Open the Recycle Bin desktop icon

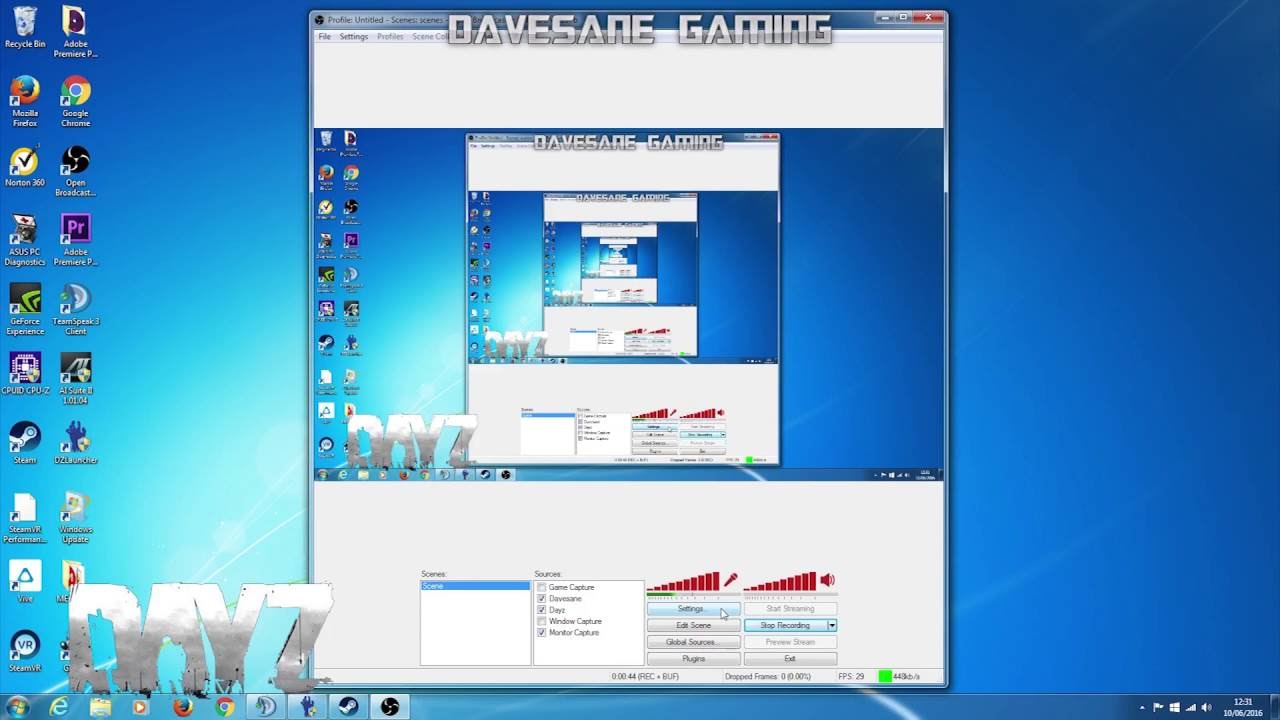pyautogui.click(x=25, y=27)
